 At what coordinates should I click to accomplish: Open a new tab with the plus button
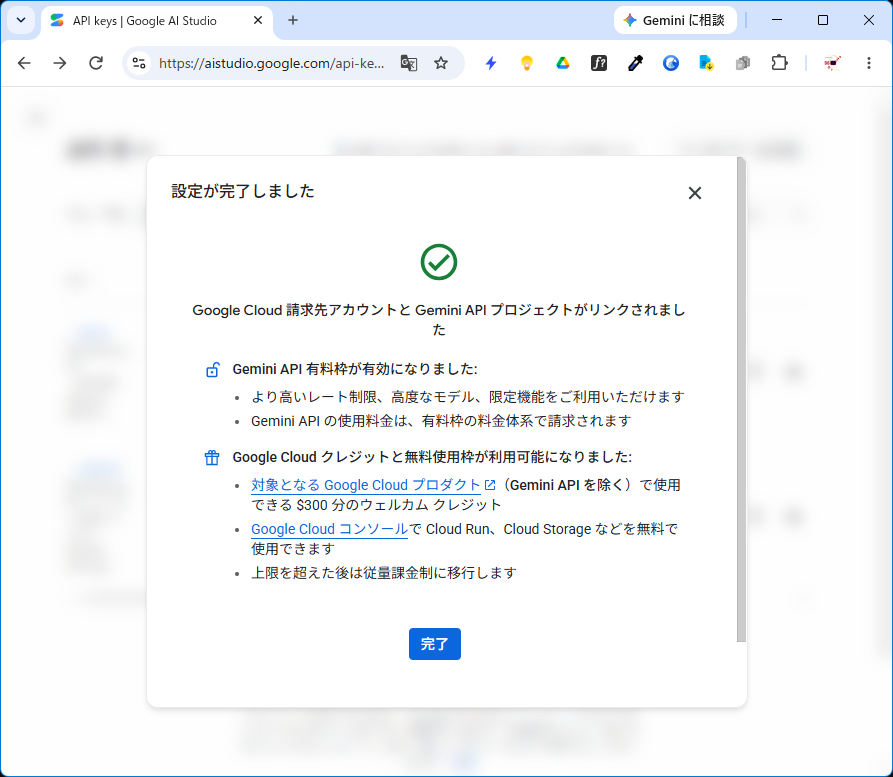[293, 21]
